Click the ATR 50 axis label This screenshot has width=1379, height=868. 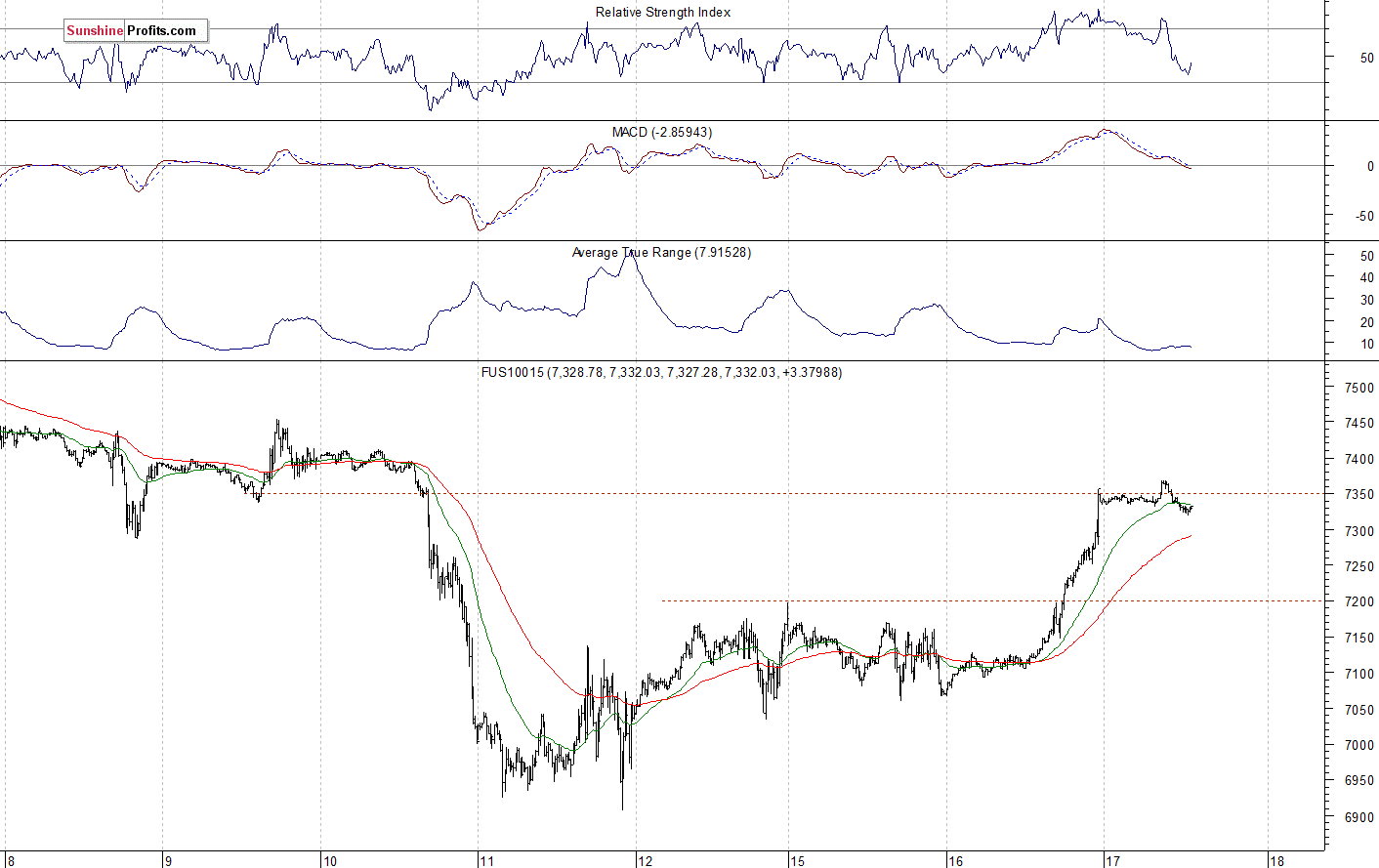tap(1366, 257)
